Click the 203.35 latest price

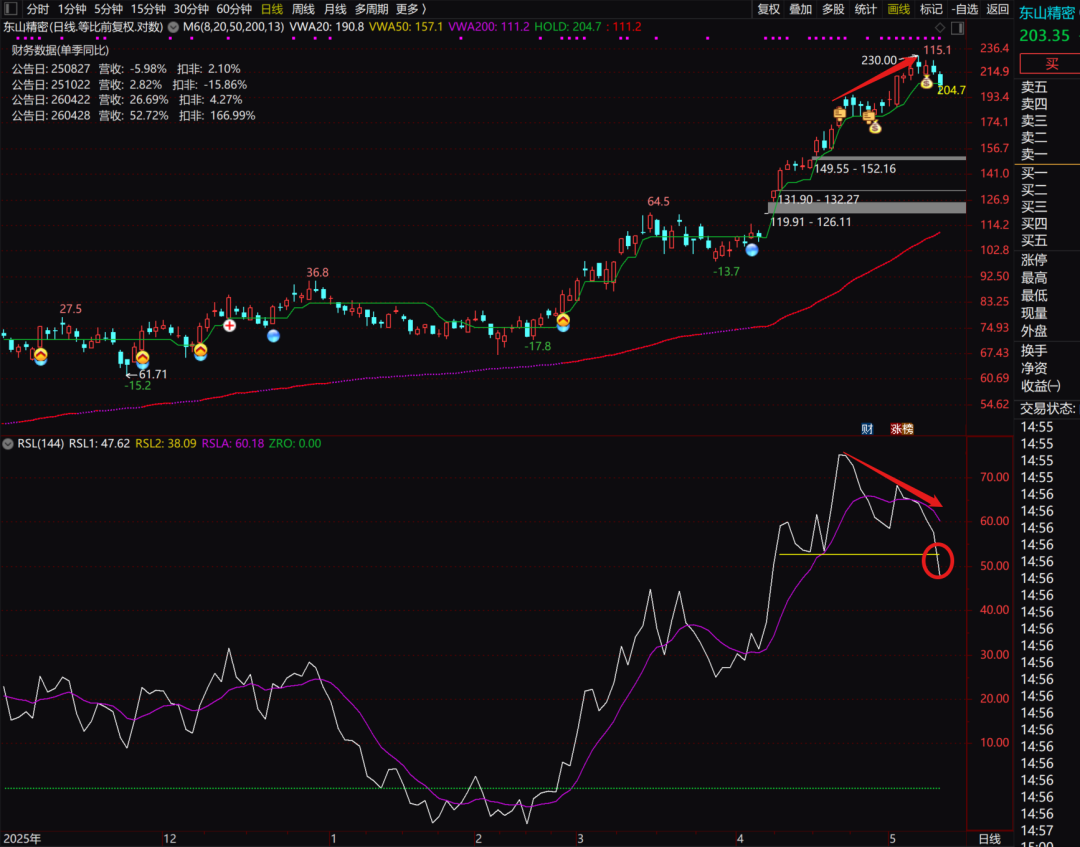coord(1044,36)
